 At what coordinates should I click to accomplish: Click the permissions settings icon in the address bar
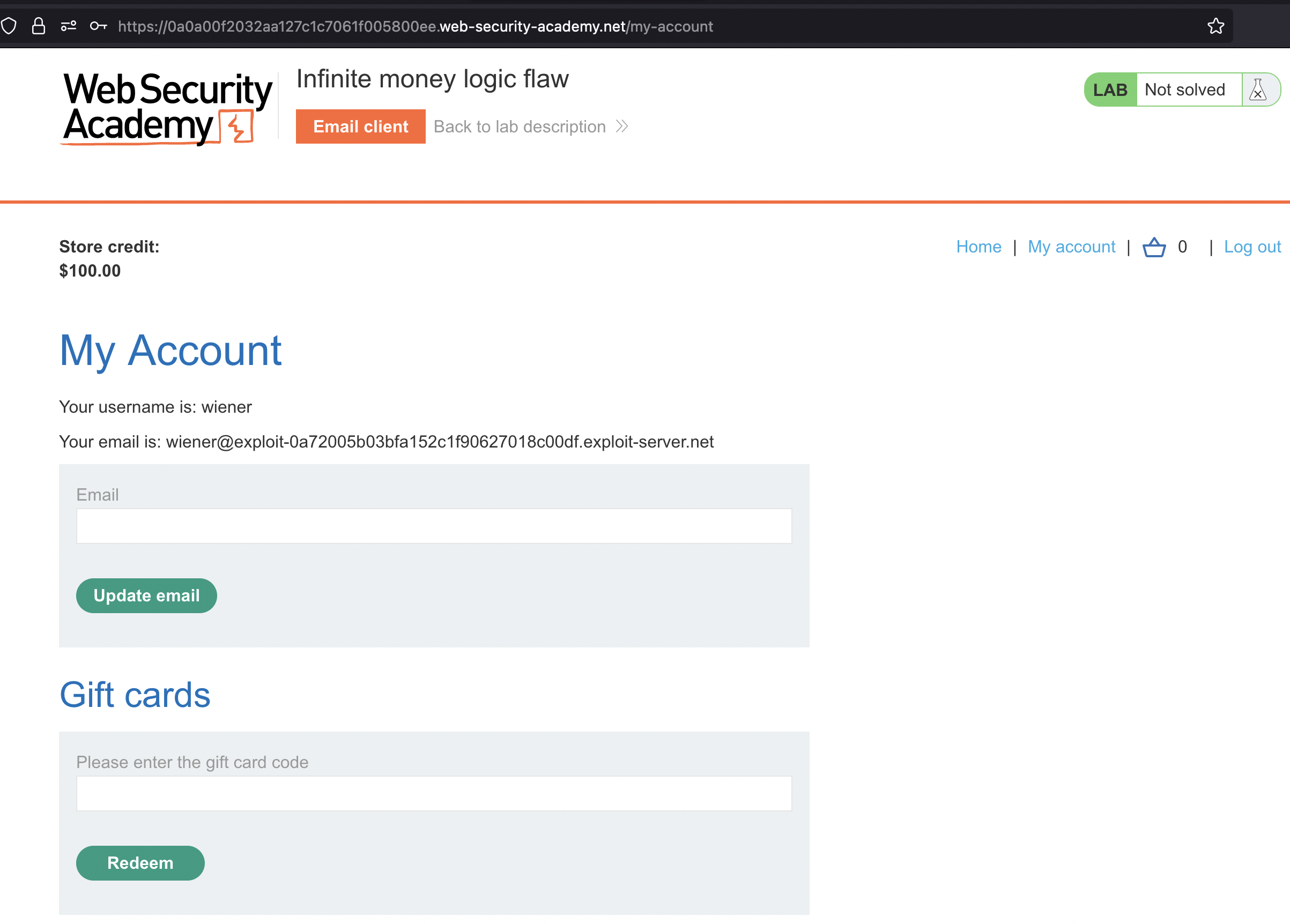pos(69,26)
